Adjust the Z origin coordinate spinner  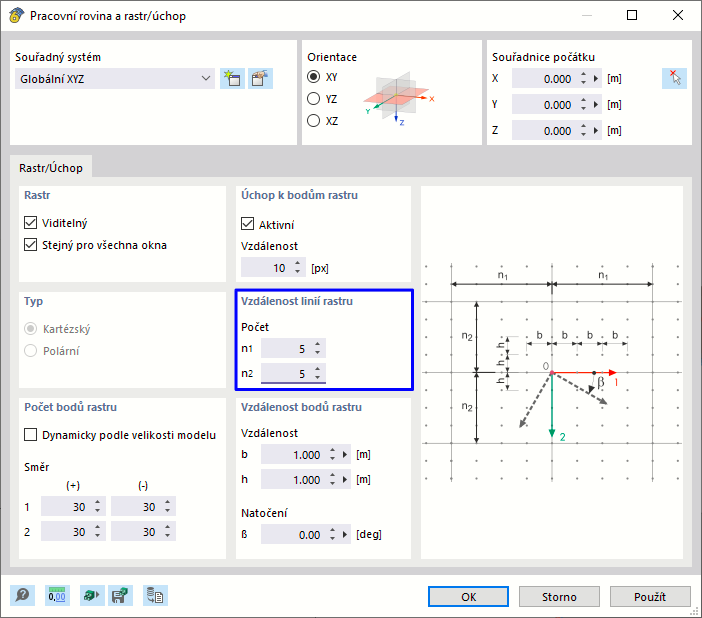583,131
